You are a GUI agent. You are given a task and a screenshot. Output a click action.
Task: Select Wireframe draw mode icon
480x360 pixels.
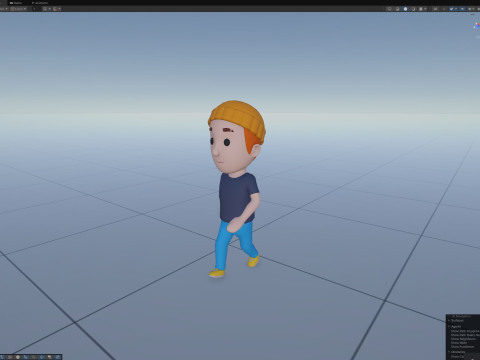[x=389, y=9]
